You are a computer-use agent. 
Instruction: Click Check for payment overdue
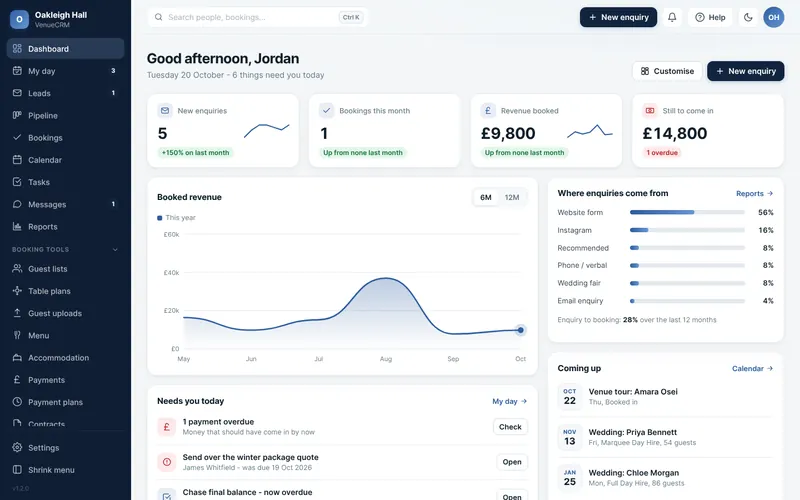510,427
